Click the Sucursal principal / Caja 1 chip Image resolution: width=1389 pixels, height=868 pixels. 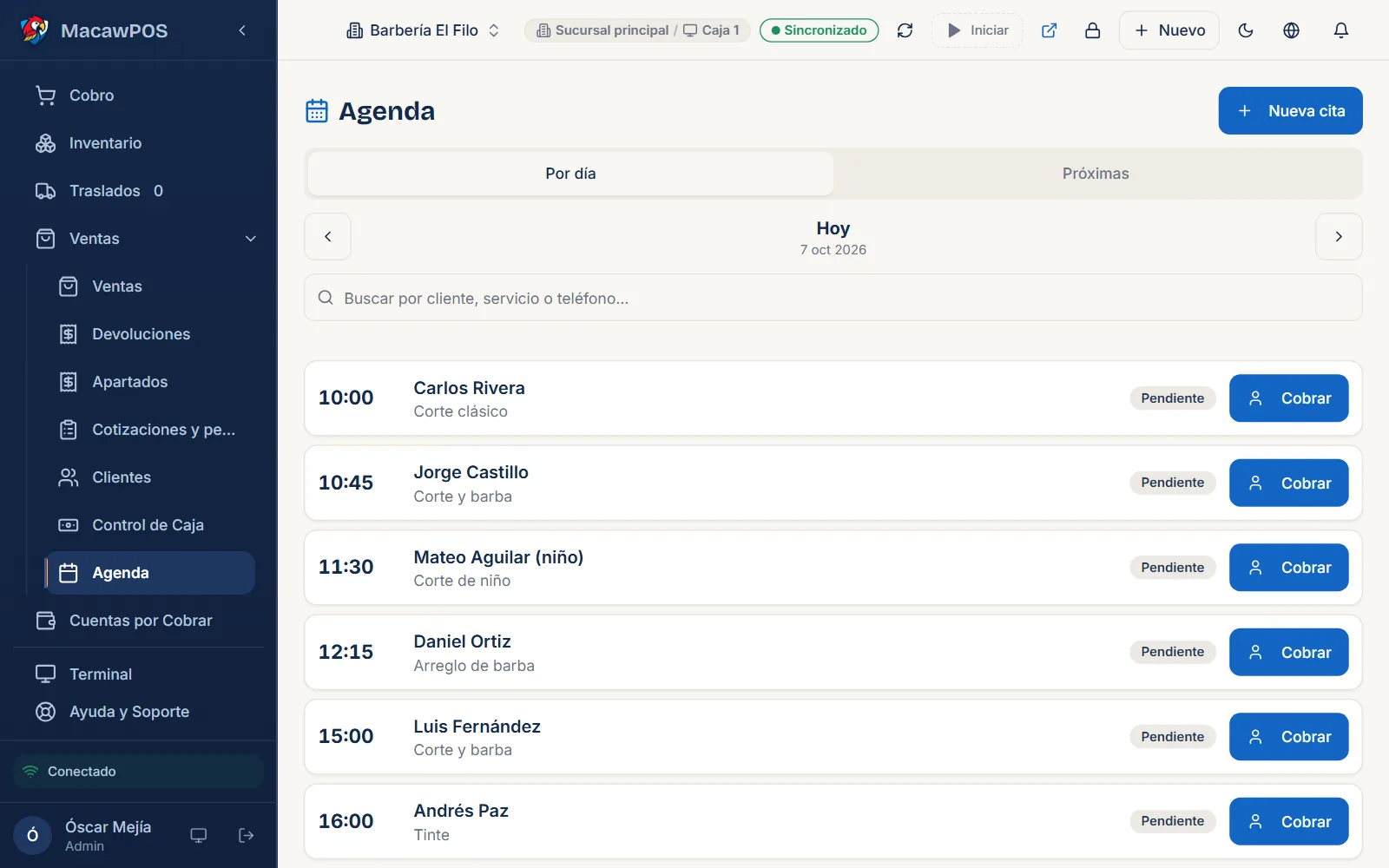(637, 30)
